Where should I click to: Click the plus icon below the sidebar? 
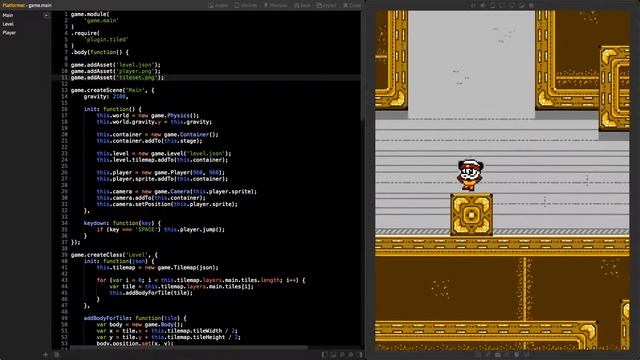click(46, 355)
